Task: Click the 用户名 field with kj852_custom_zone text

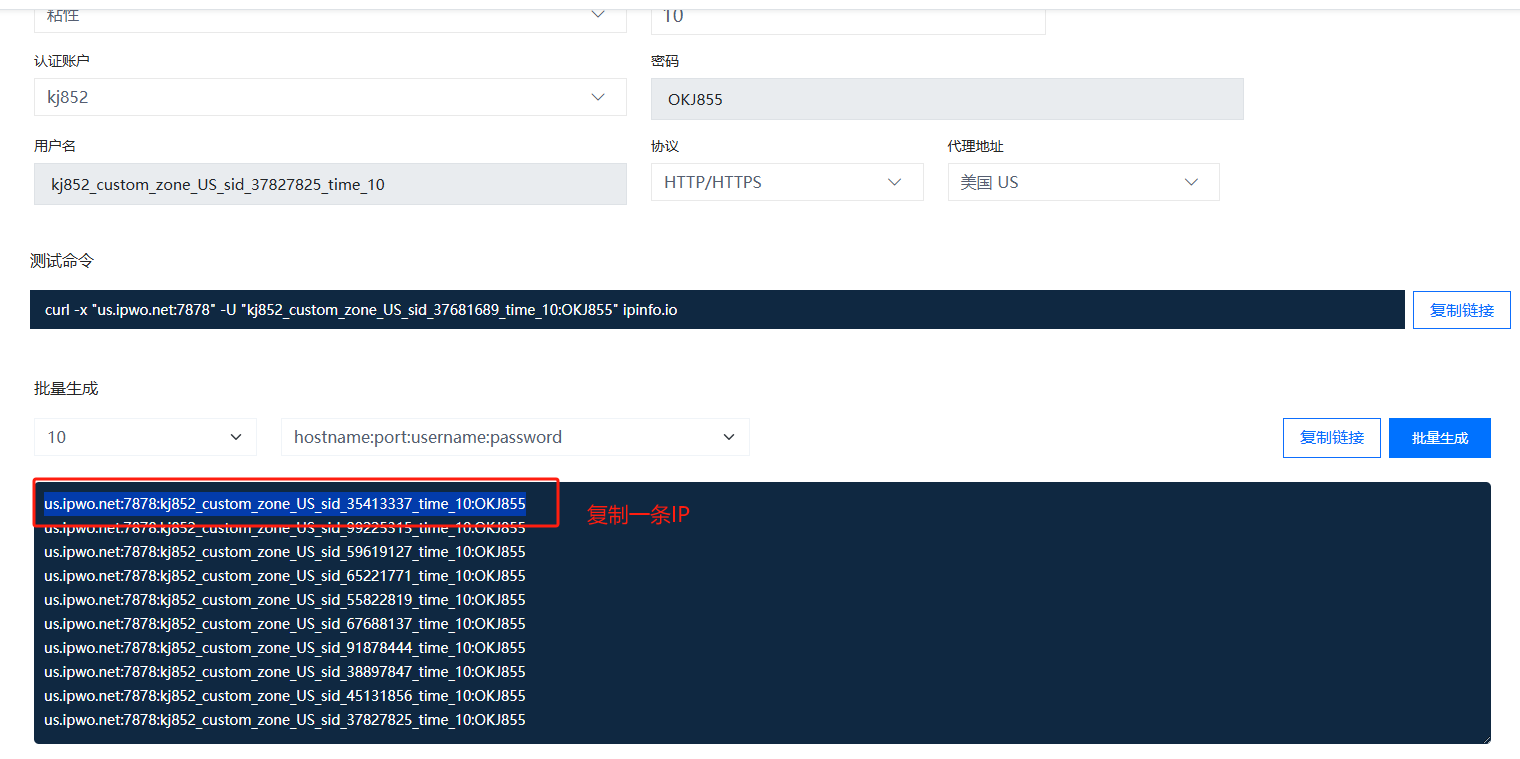Action: click(330, 184)
